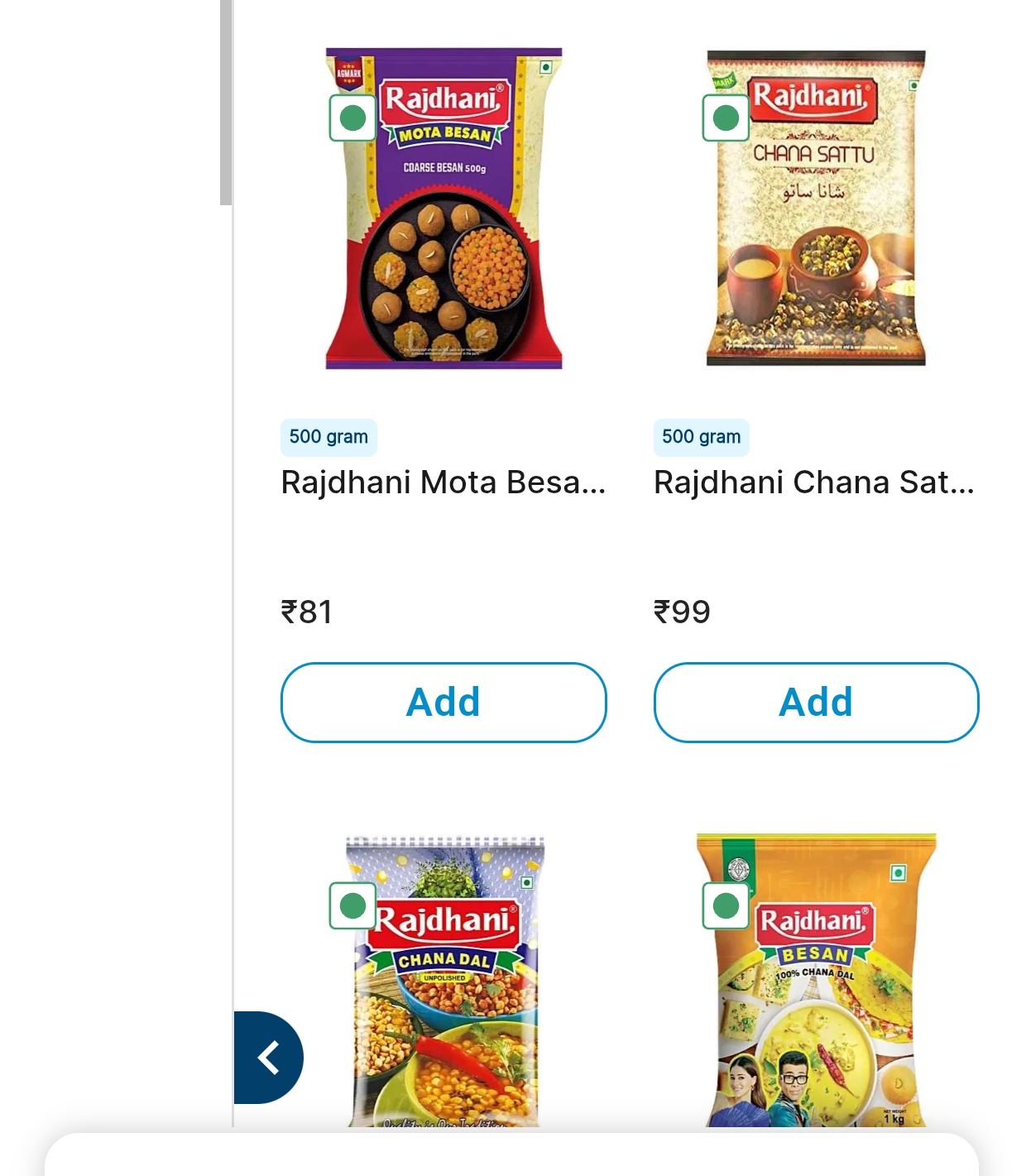Screen dimensions: 1026x1176
Task: Open Rajdhani Chana Sattu product title
Action: 814,482
